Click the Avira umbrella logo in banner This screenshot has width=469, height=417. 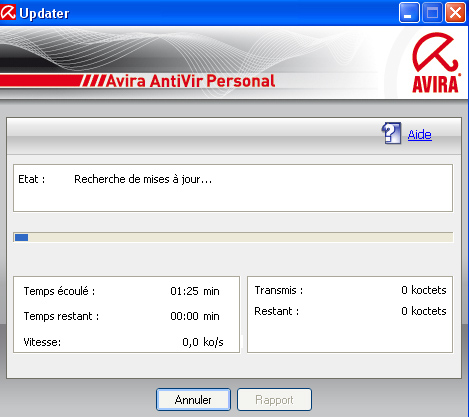click(x=436, y=62)
